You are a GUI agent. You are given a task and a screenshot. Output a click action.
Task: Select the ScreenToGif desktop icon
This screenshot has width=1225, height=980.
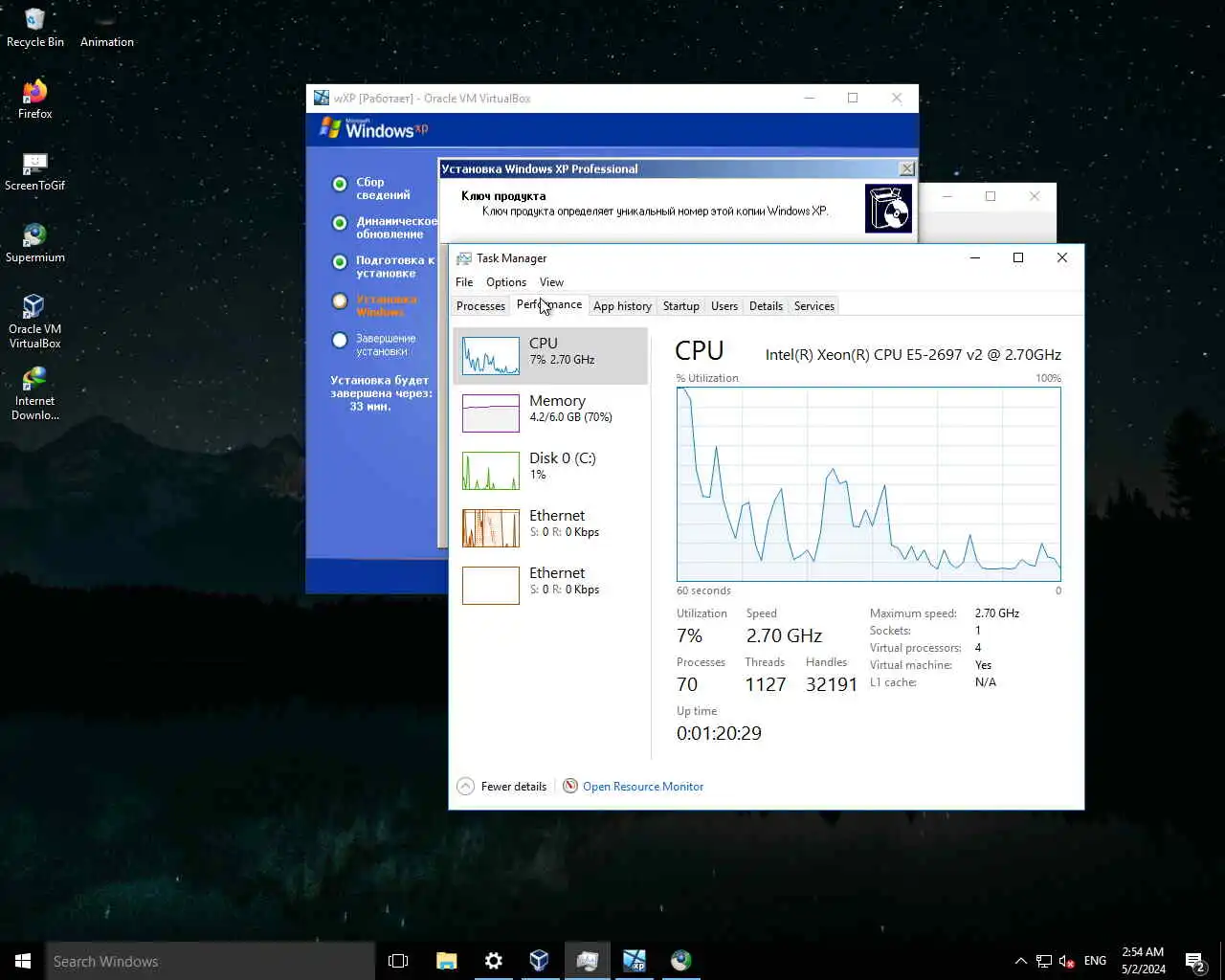click(34, 171)
